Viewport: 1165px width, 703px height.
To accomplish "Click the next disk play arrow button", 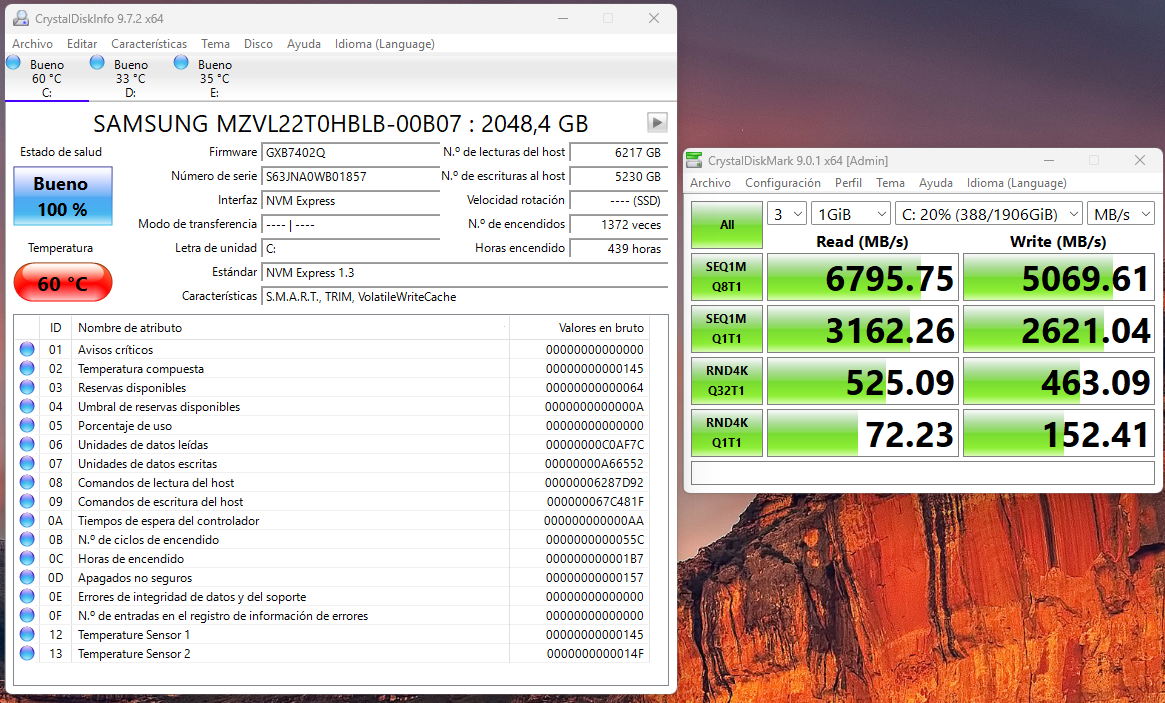I will click(x=657, y=122).
